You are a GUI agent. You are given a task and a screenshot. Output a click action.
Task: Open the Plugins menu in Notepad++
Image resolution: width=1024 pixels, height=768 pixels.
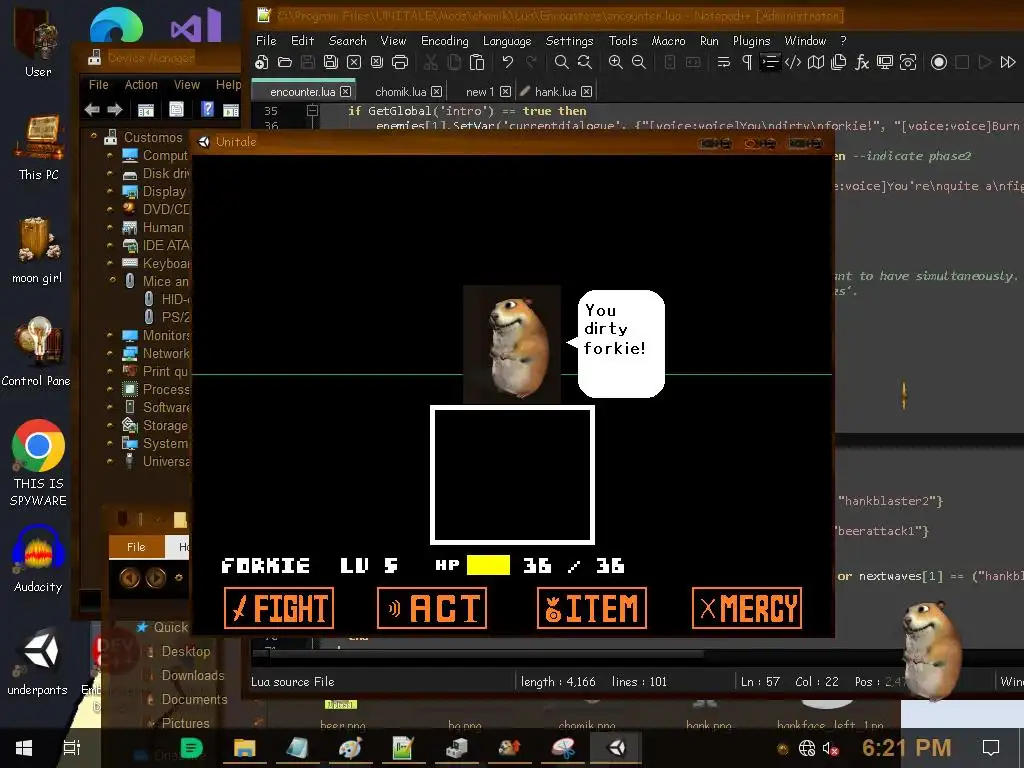click(x=751, y=40)
